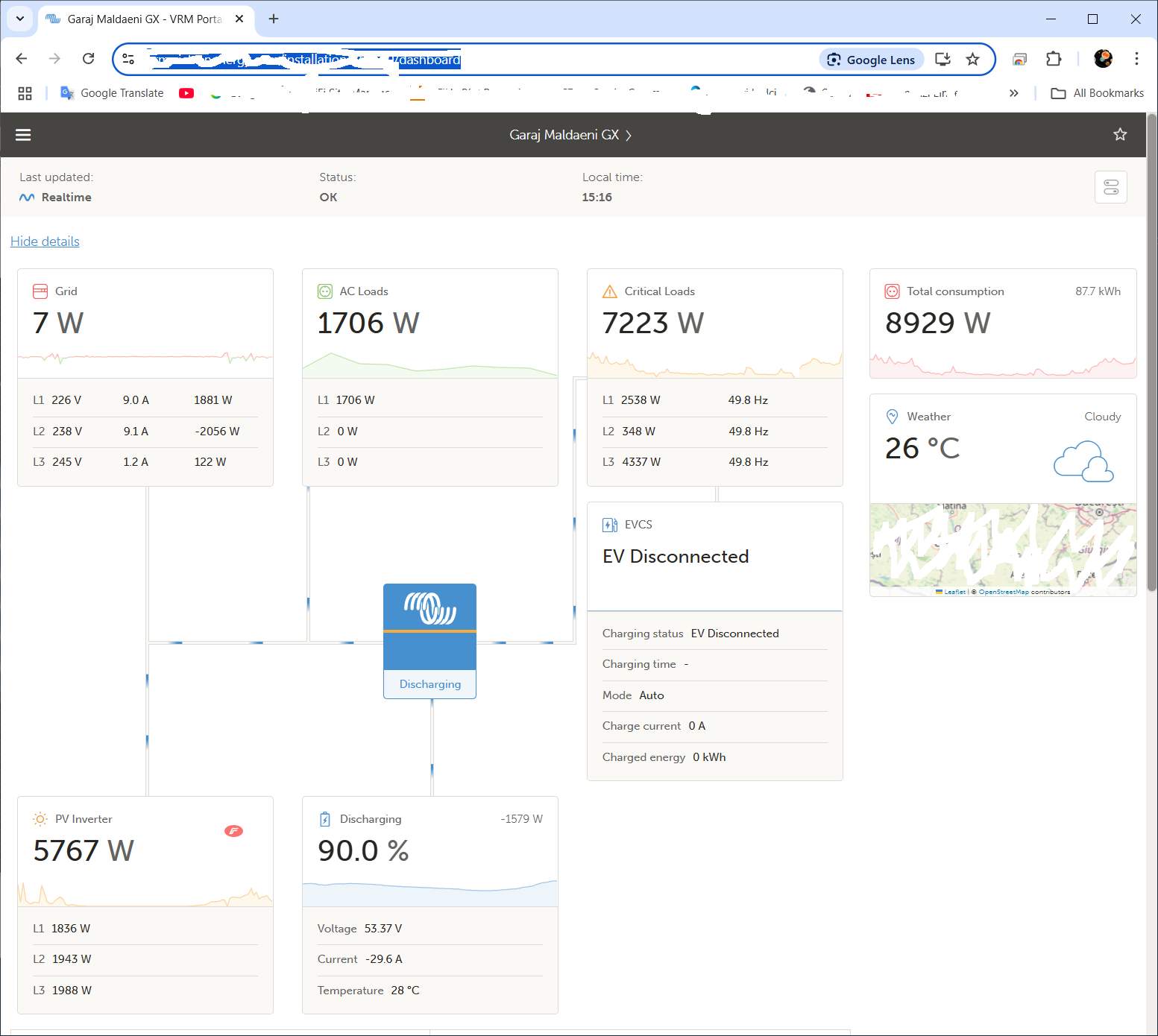
Task: Click the Voltage 53.37 V row
Action: (x=430, y=929)
